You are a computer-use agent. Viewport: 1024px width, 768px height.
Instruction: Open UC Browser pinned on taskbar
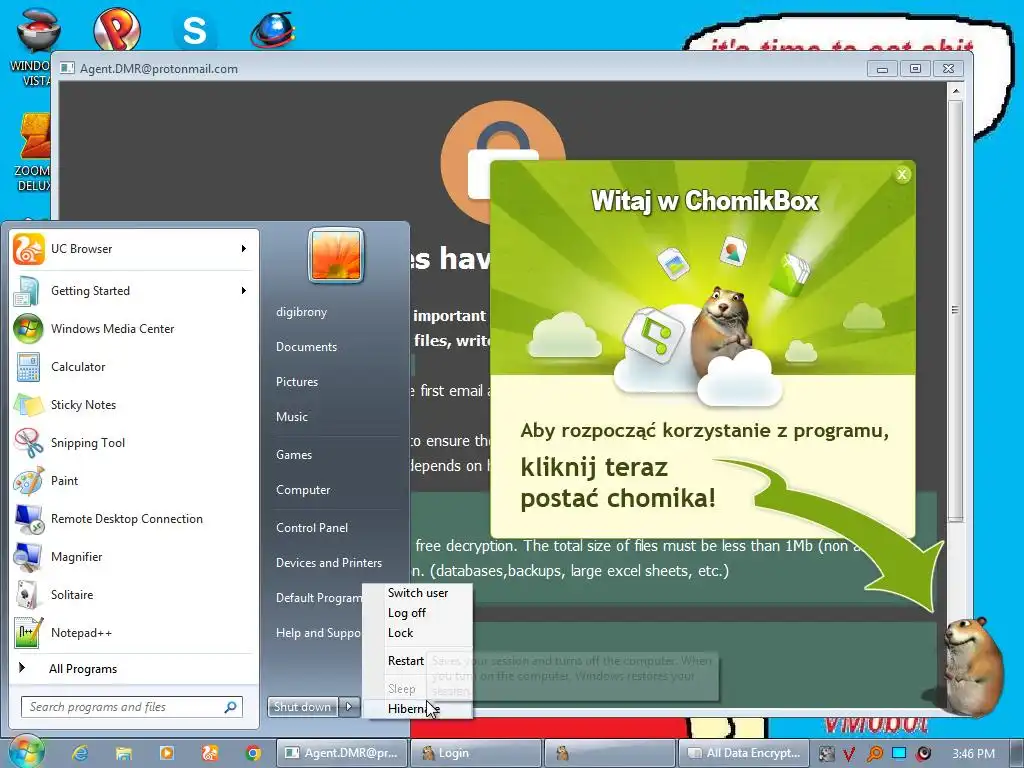(x=210, y=753)
